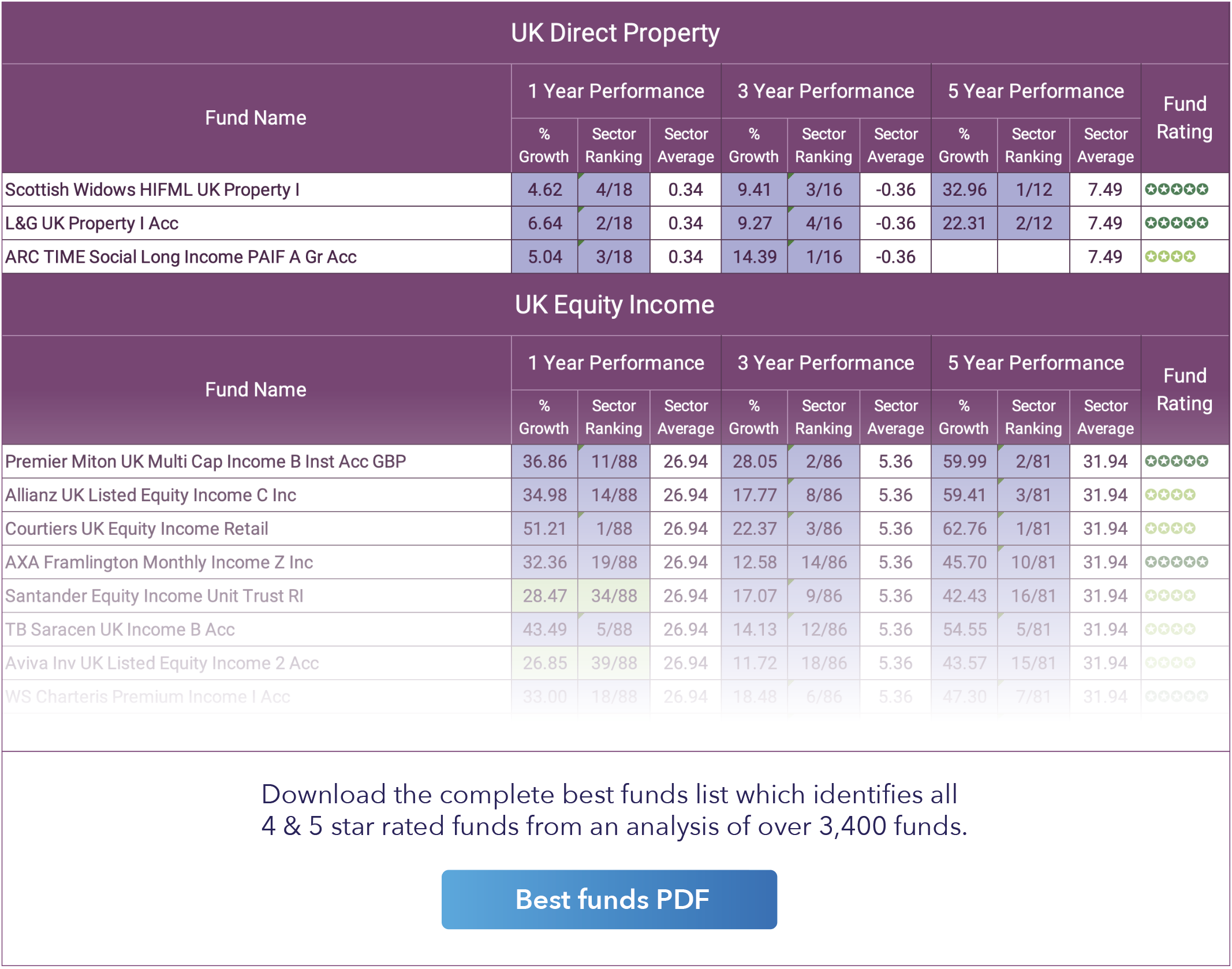This screenshot has width=1232, height=969.
Task: Click Courtiers 1/88 one-year sector ranking cell
Action: (614, 528)
